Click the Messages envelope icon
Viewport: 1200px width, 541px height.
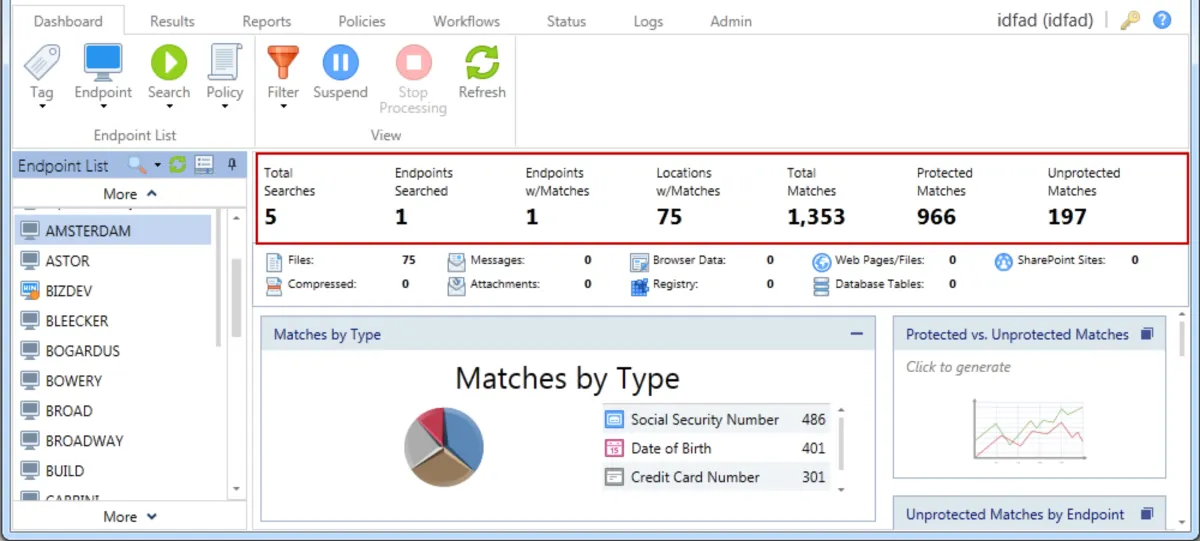coord(456,263)
